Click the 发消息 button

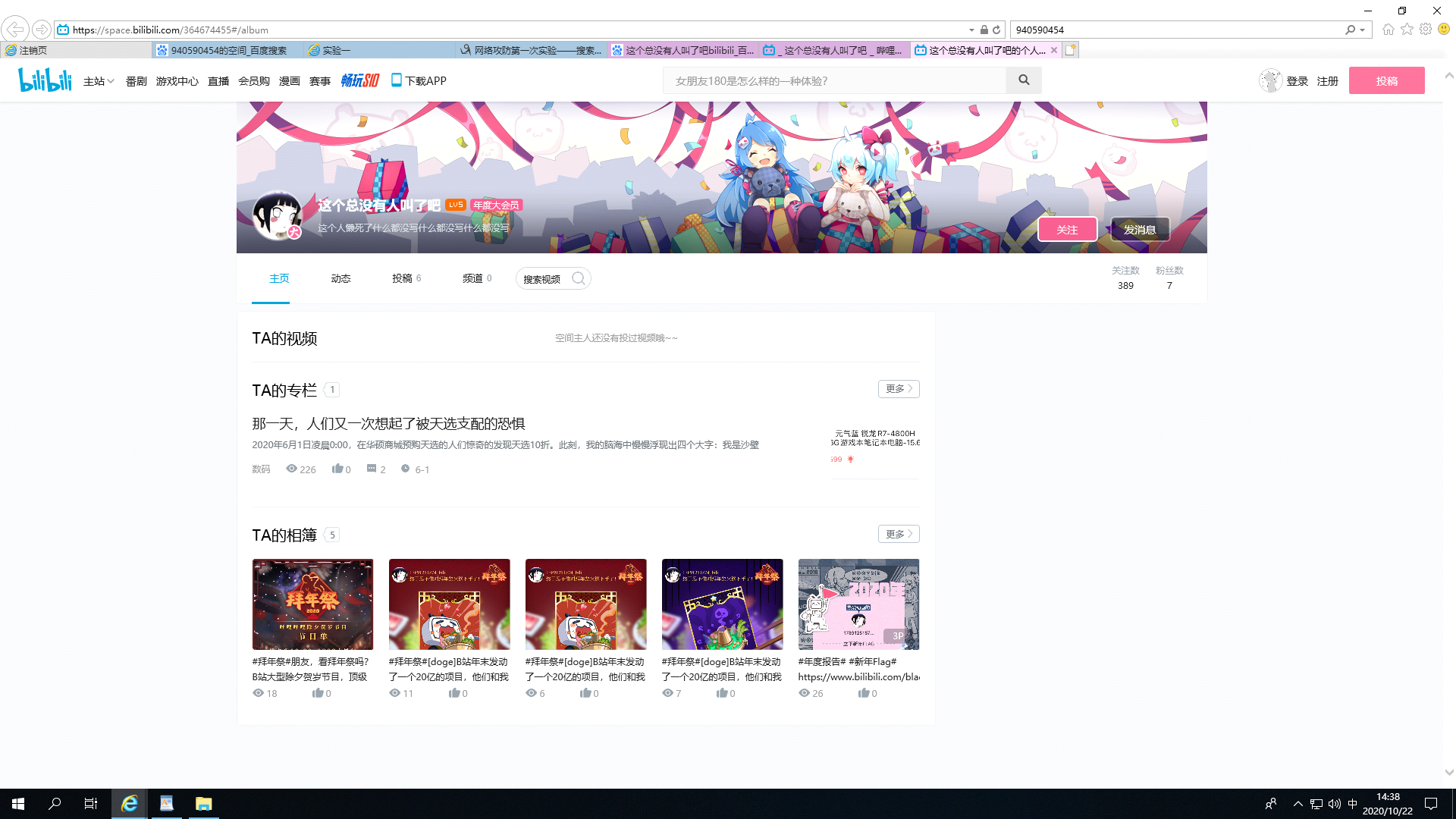click(1139, 229)
